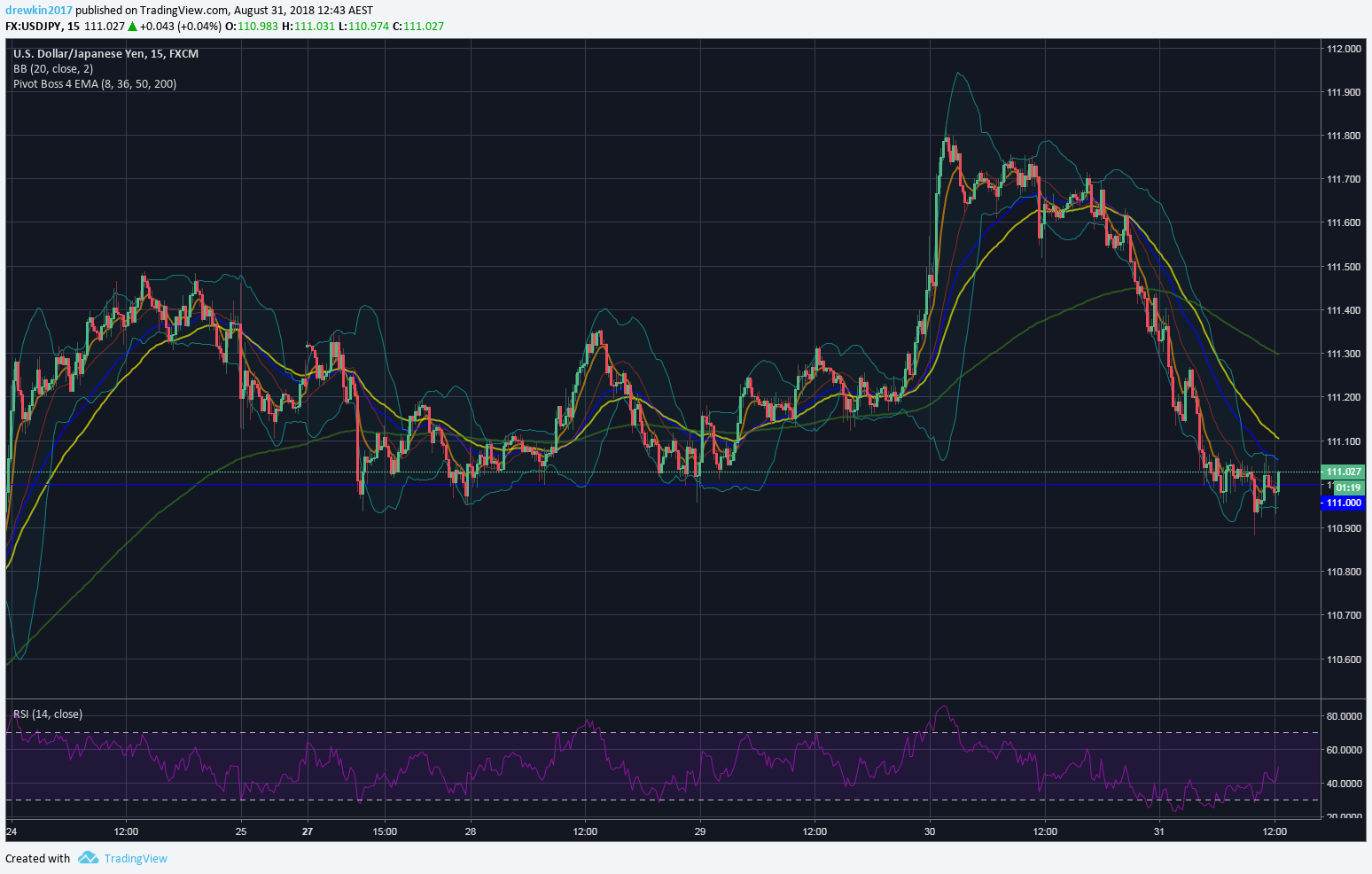Click the bold date label 27 on time axis
Screen dimensions: 1372x874
(308, 831)
